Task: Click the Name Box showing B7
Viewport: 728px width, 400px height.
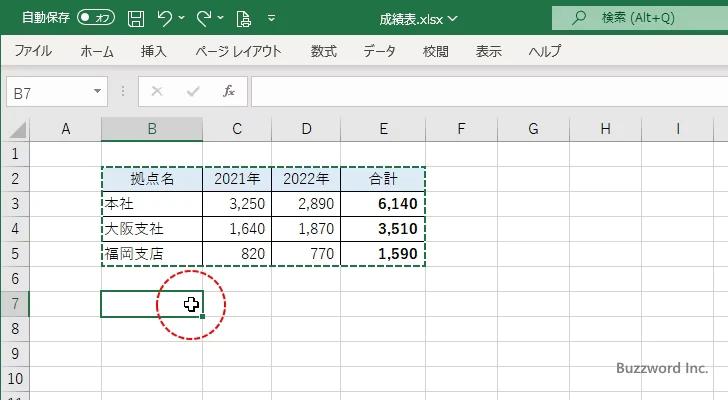Action: click(49, 92)
